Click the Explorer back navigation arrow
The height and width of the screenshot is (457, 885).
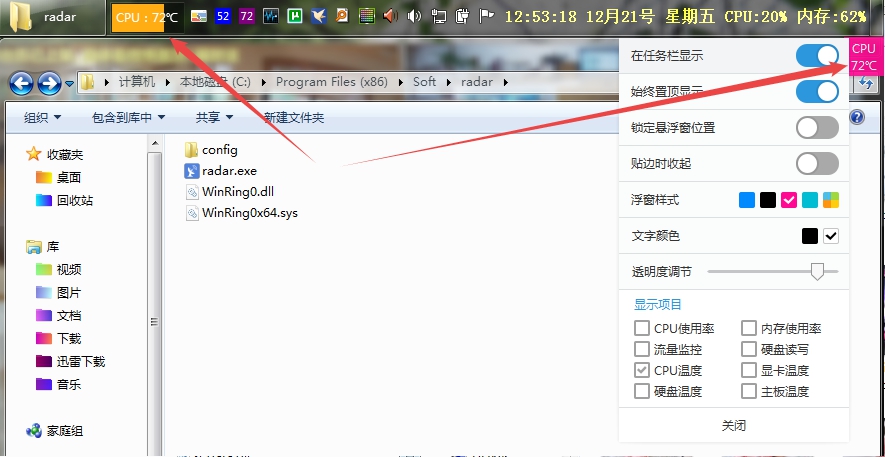point(21,83)
